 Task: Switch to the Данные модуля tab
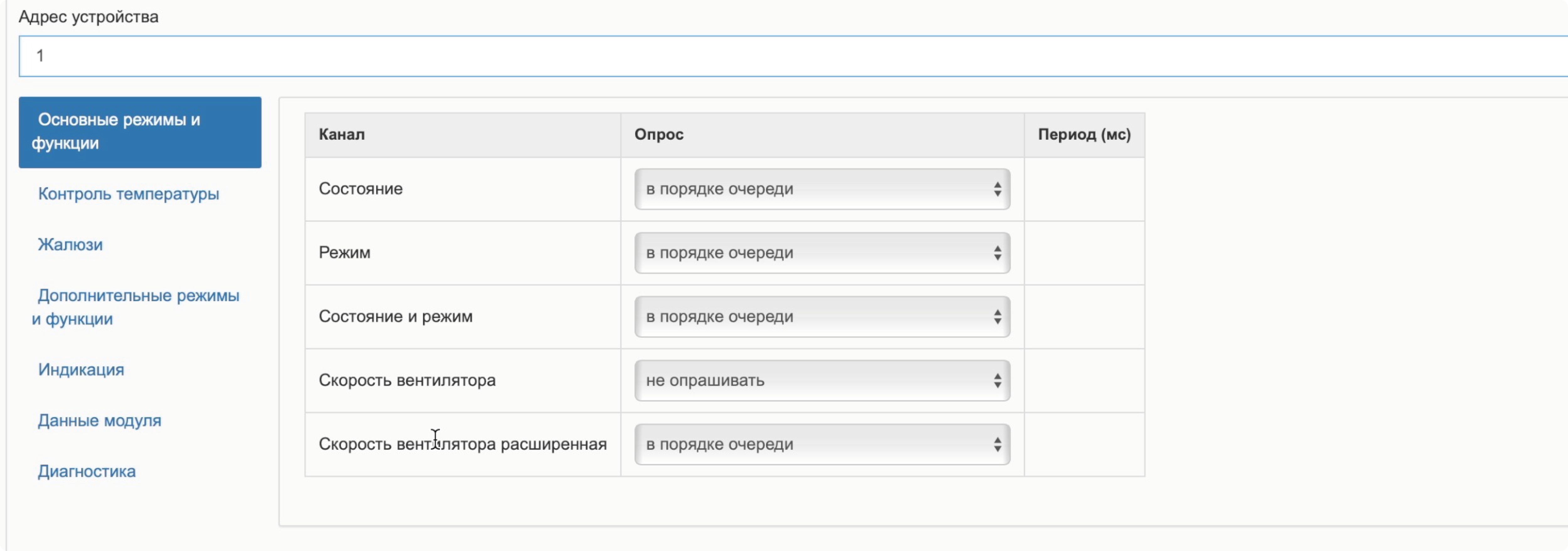tap(100, 421)
